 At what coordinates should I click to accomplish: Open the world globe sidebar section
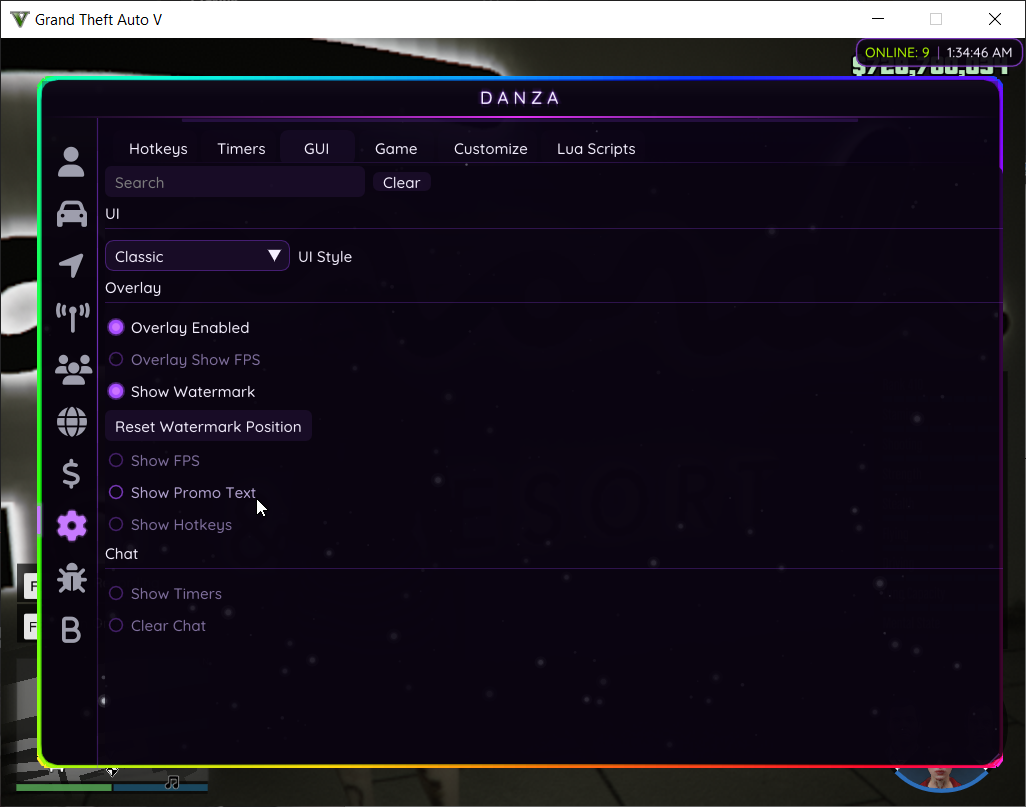coord(71,422)
